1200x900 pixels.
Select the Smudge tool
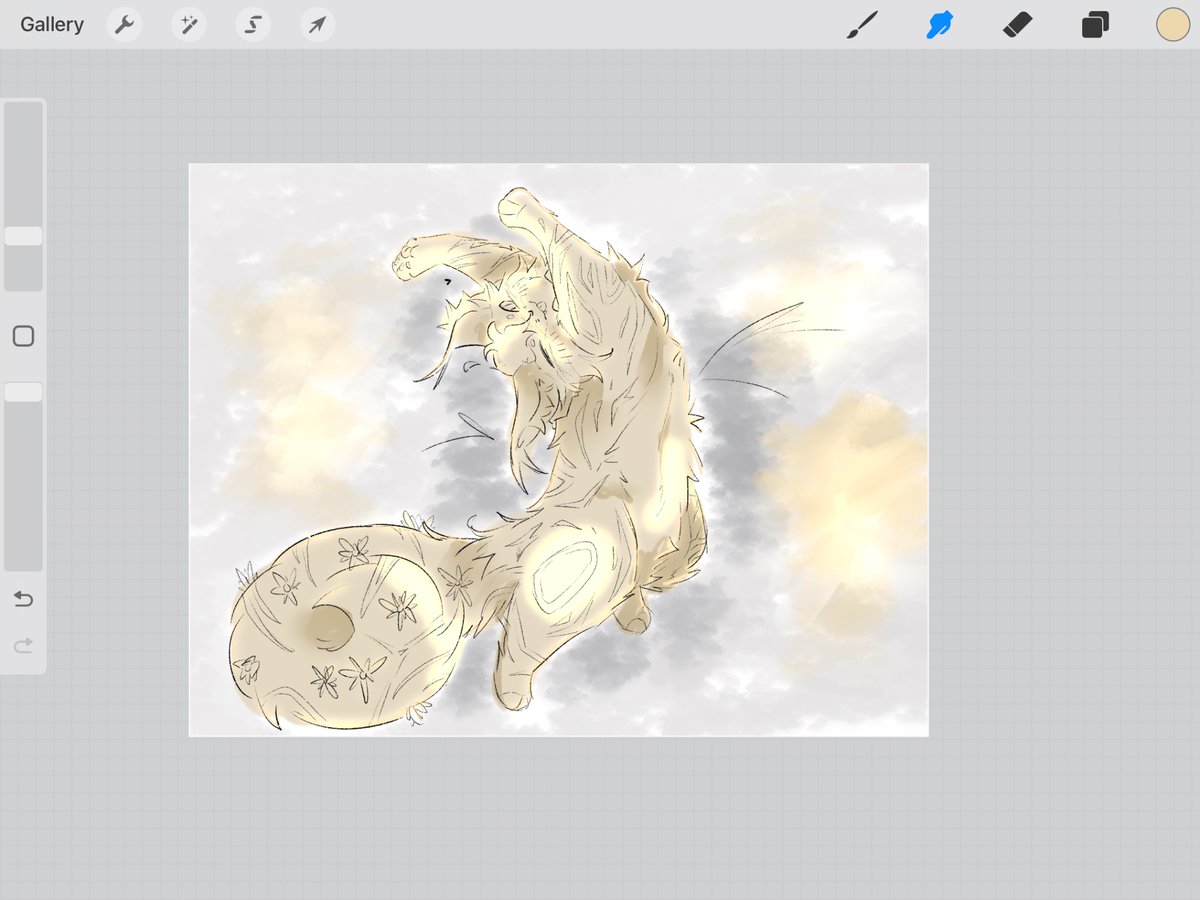tap(940, 25)
